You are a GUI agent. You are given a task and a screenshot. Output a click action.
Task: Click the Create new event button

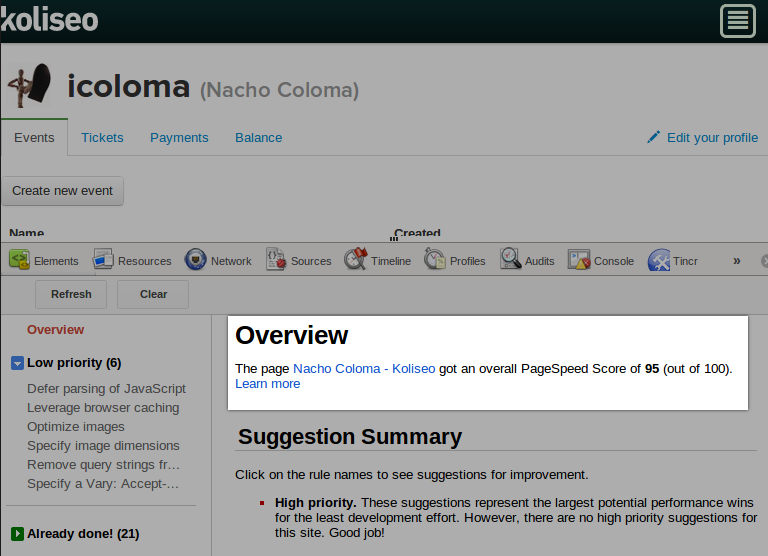(x=63, y=191)
